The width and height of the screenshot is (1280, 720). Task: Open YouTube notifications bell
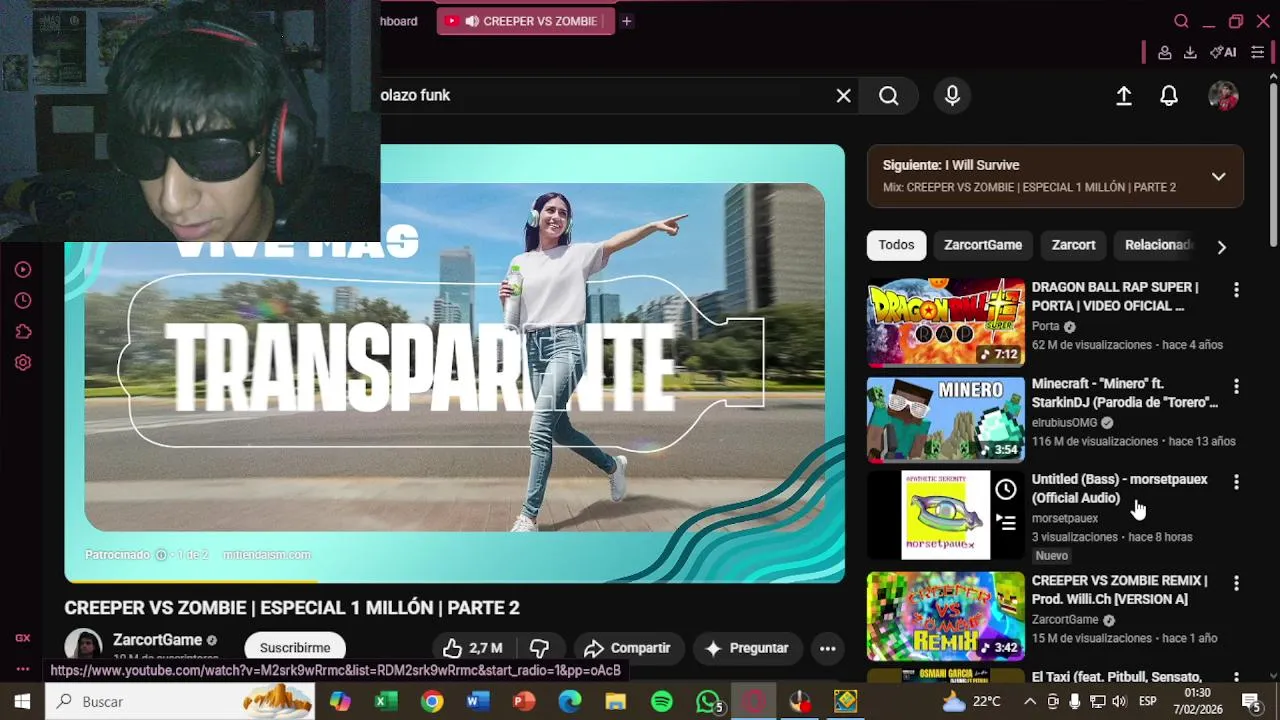click(1169, 95)
